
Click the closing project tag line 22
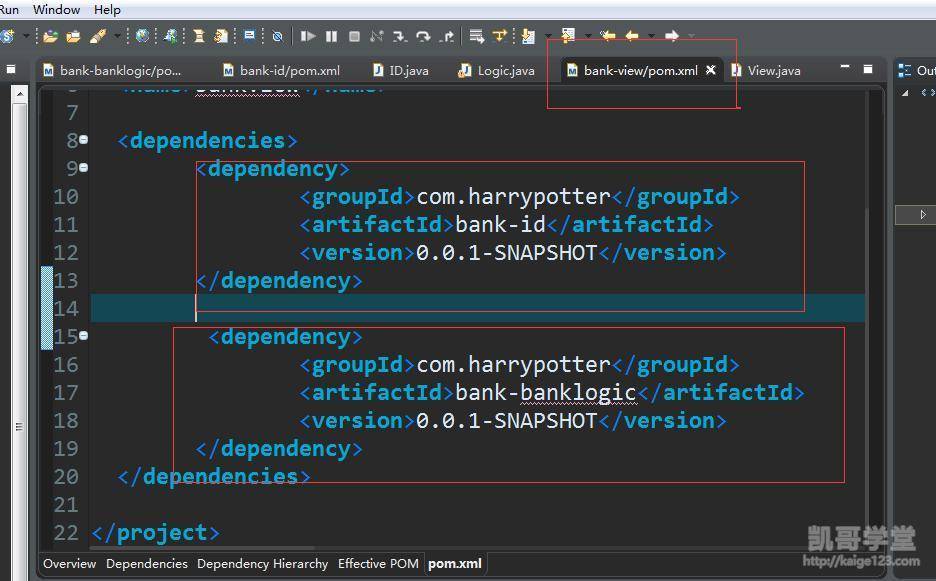tap(156, 533)
